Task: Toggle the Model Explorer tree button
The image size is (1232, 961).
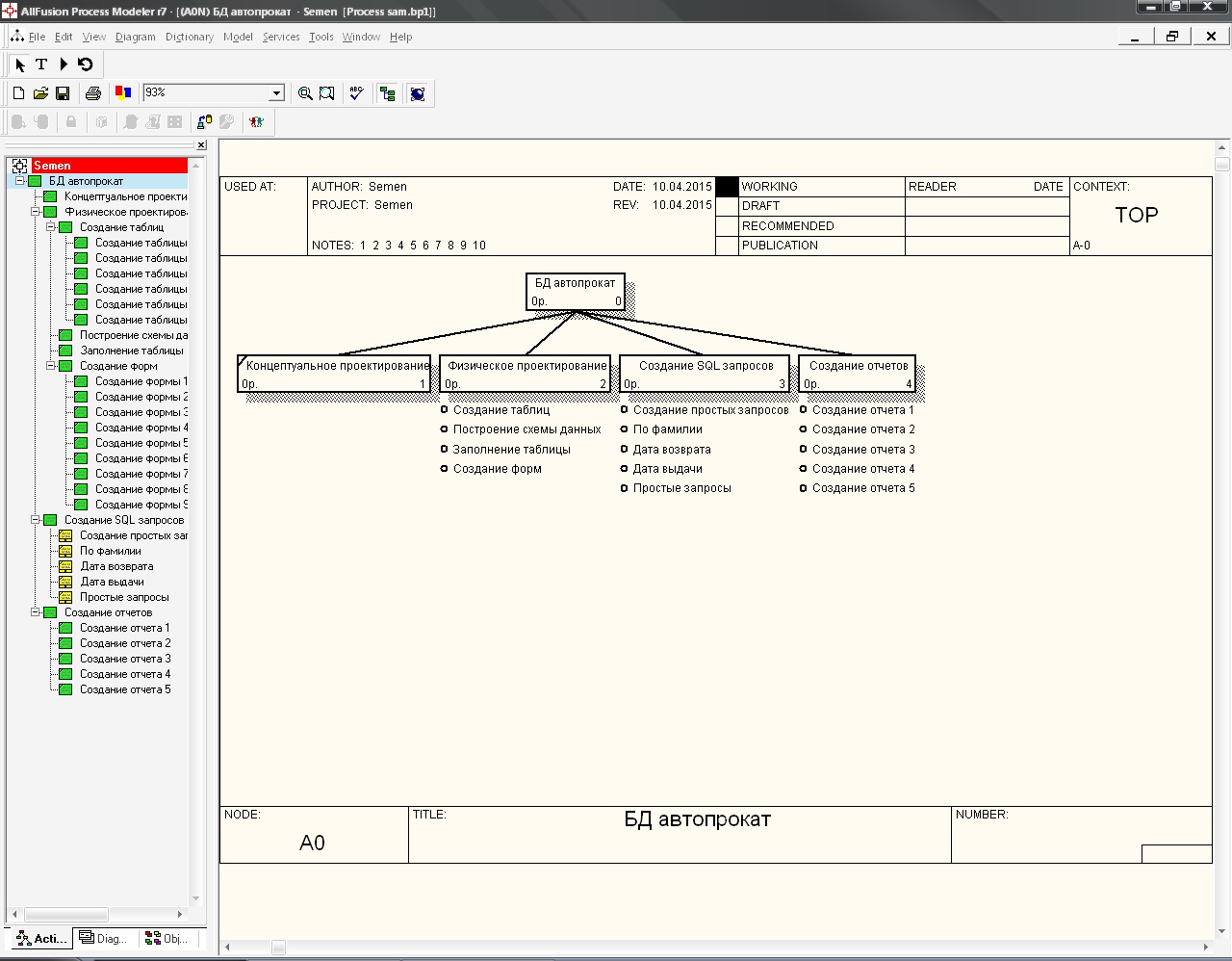Action: (x=388, y=93)
